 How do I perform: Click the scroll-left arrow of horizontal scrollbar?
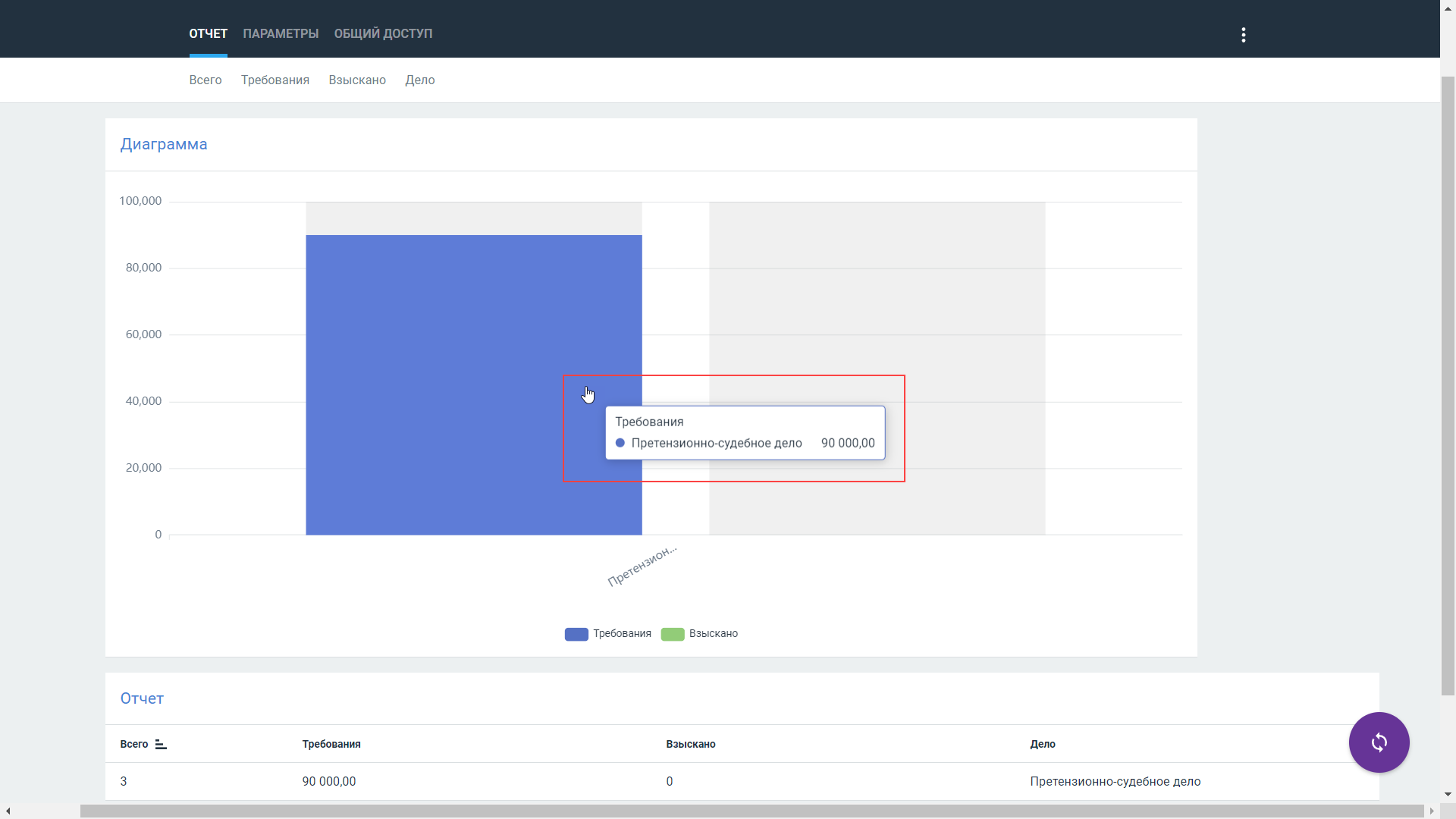click(x=8, y=811)
